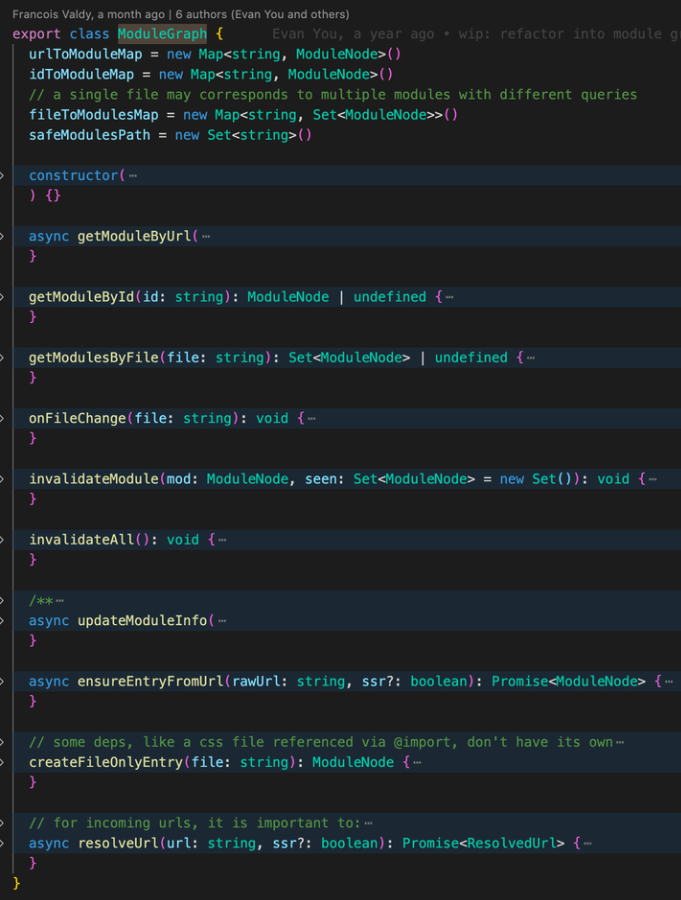The width and height of the screenshot is (681, 900).
Task: Expand the folded JSDoc comment ellipsis
Action: 60,601
